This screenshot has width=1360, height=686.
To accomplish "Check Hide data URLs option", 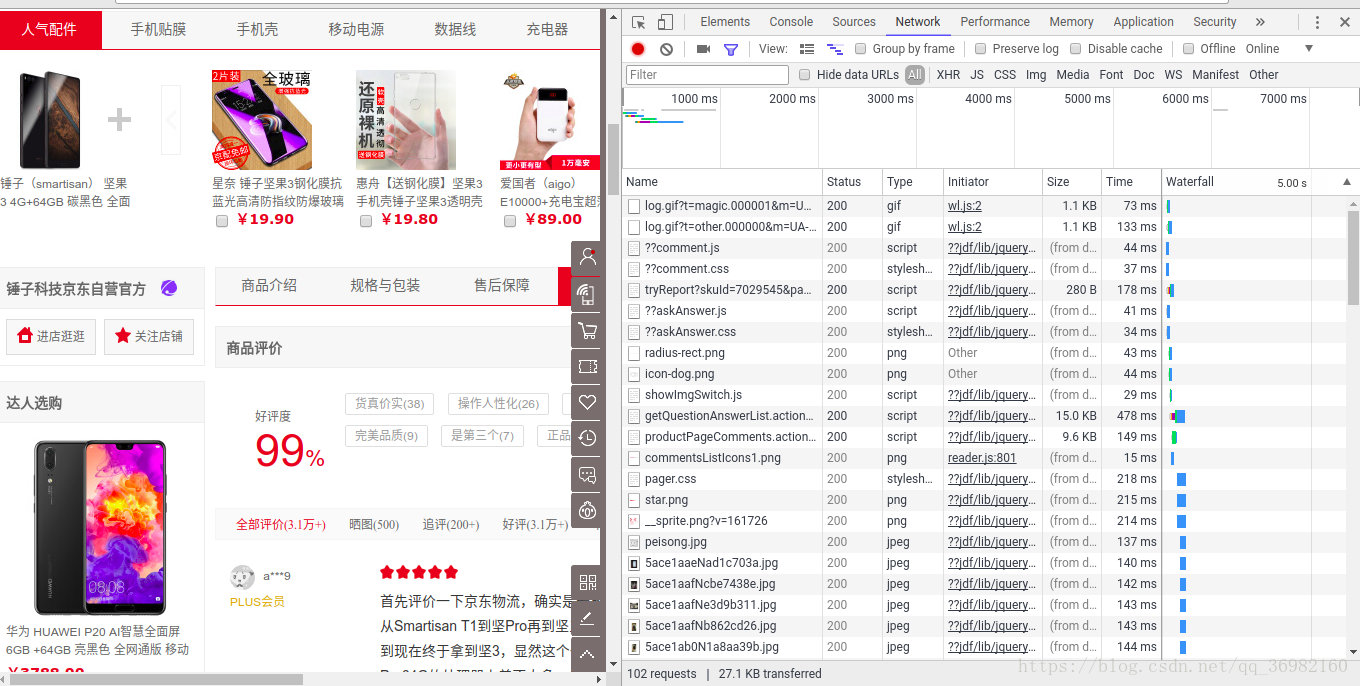I will click(804, 75).
